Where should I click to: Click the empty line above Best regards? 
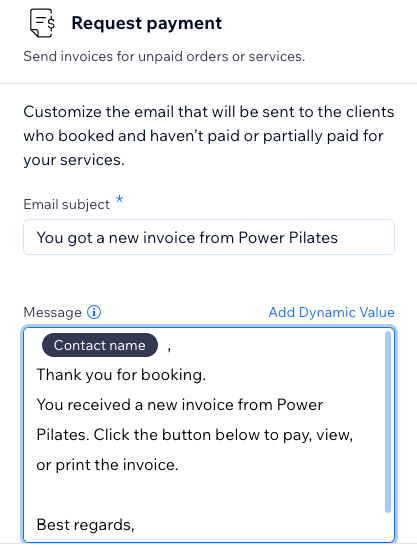(203, 495)
